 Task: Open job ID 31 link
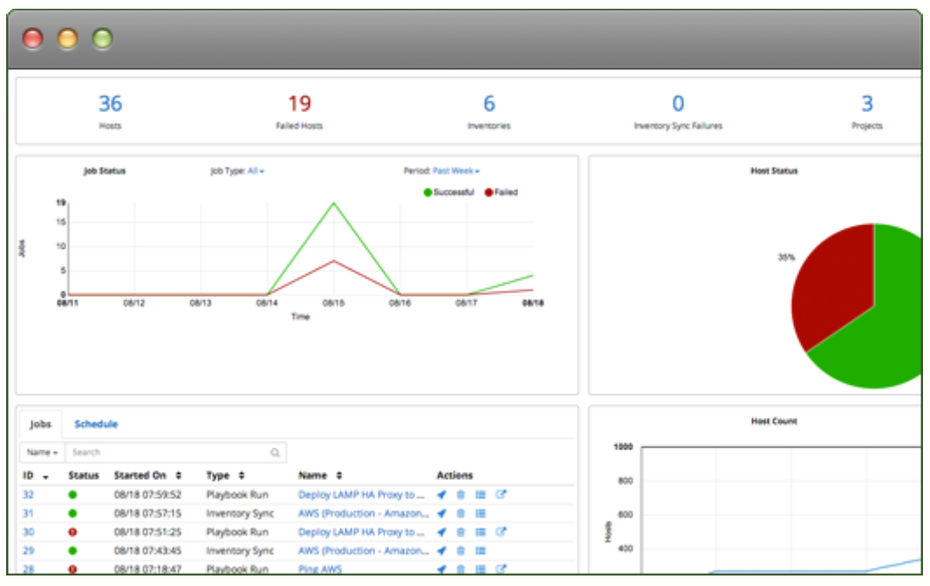[x=28, y=514]
